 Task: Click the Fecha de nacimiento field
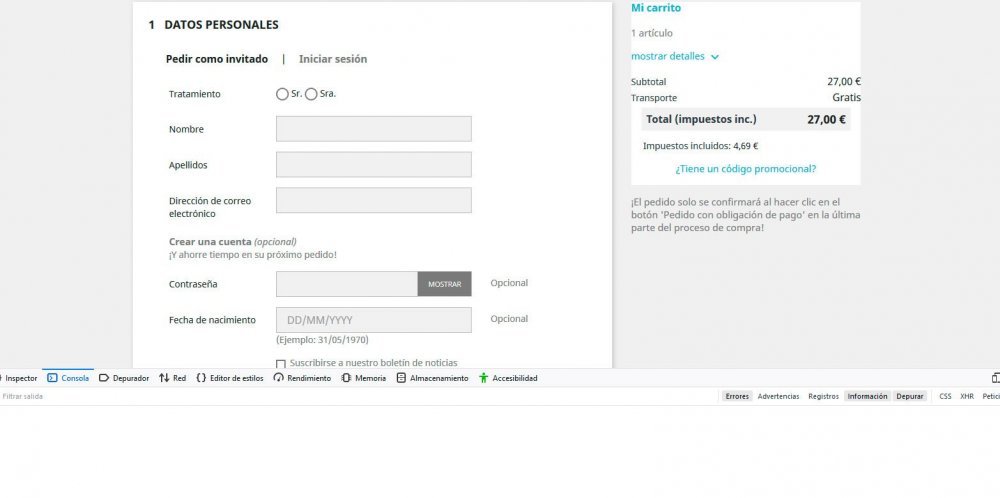(374, 320)
